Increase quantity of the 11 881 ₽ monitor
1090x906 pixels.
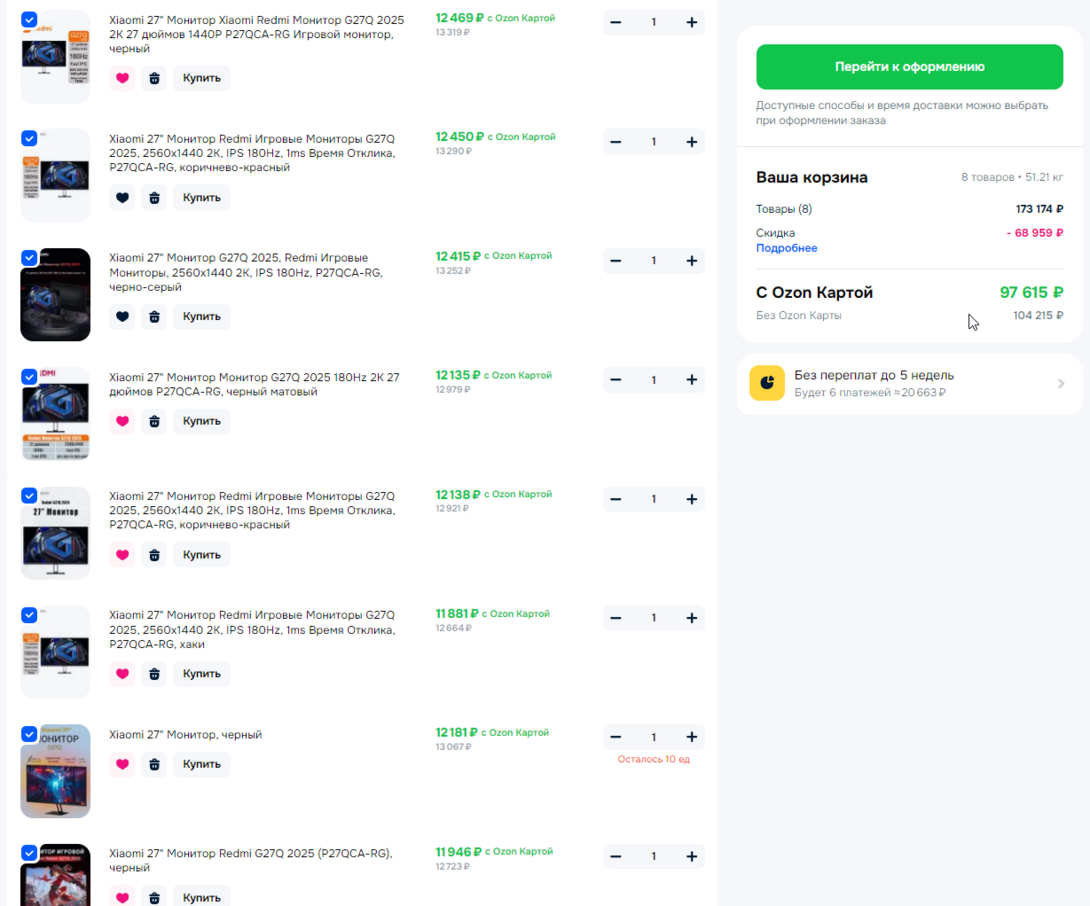[691, 618]
